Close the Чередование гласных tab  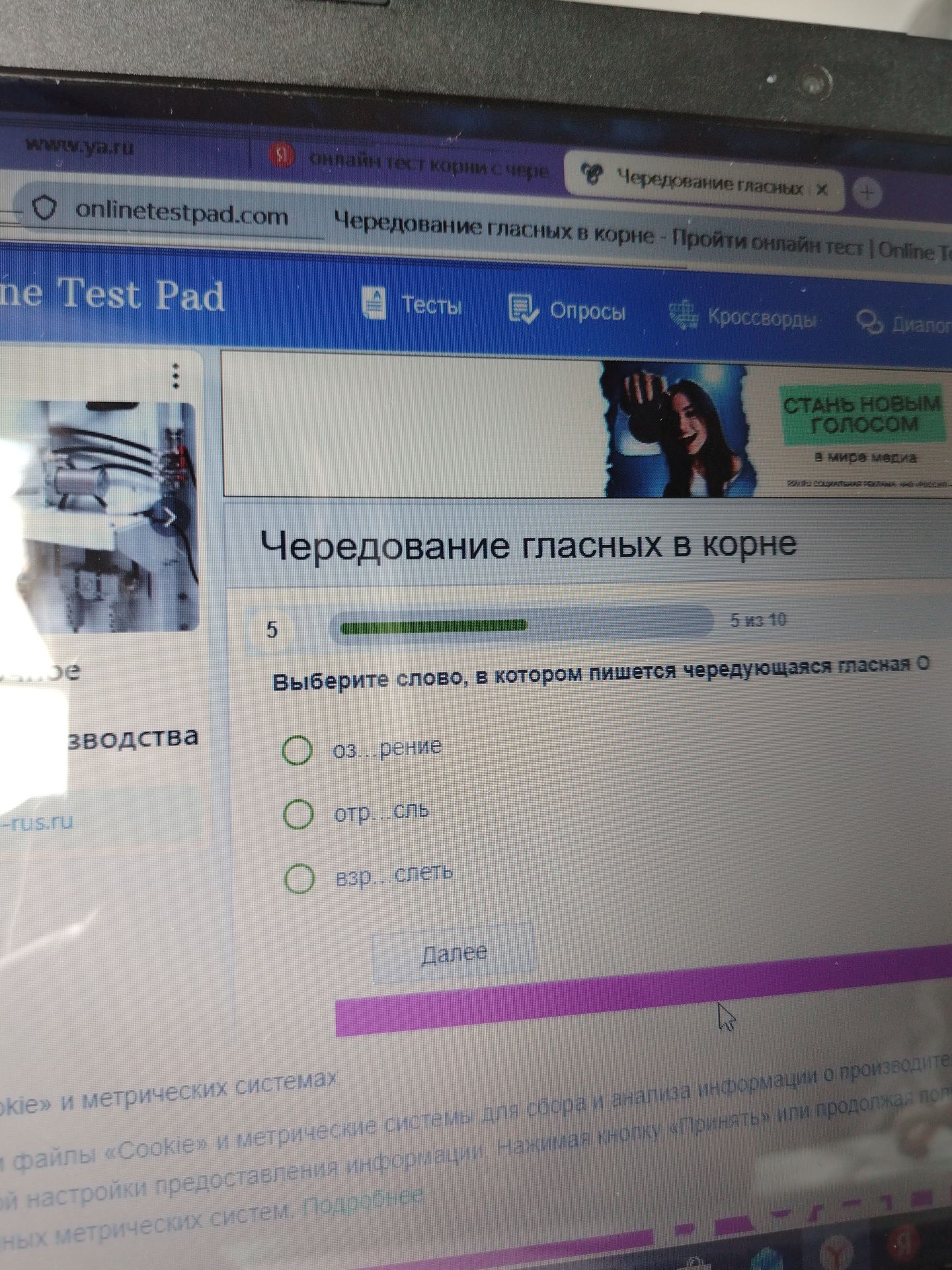(821, 189)
